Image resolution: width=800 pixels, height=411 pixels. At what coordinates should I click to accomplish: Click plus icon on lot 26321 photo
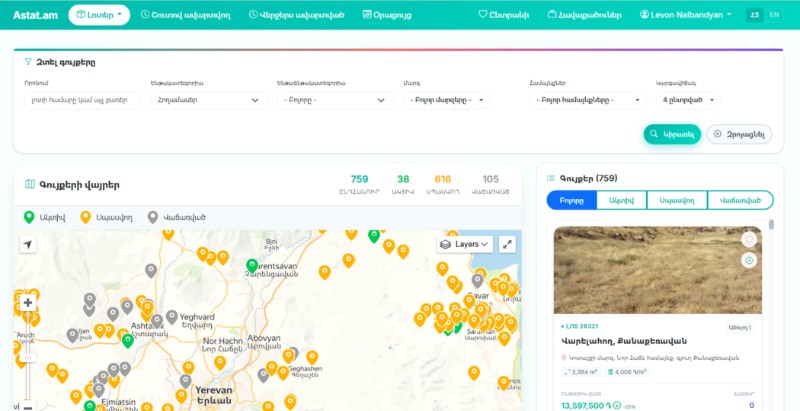(749, 261)
